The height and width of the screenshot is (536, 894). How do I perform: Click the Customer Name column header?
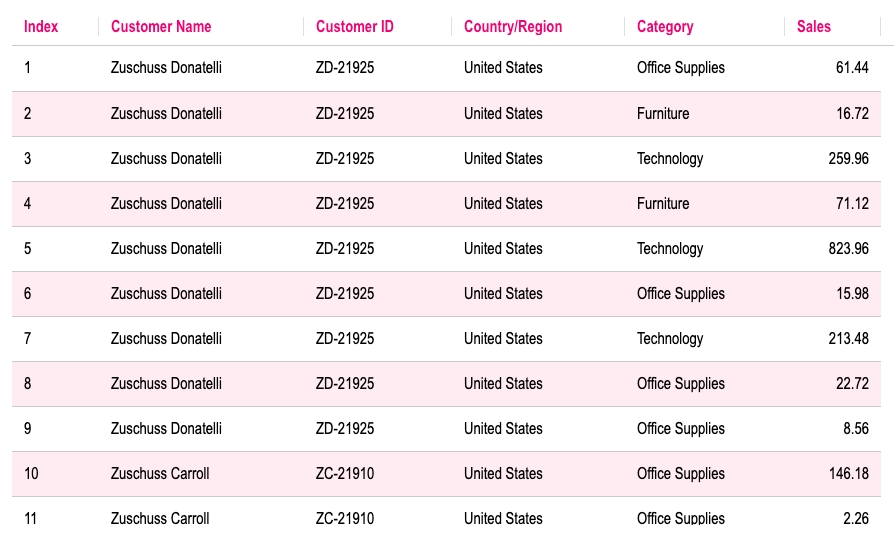tap(161, 27)
